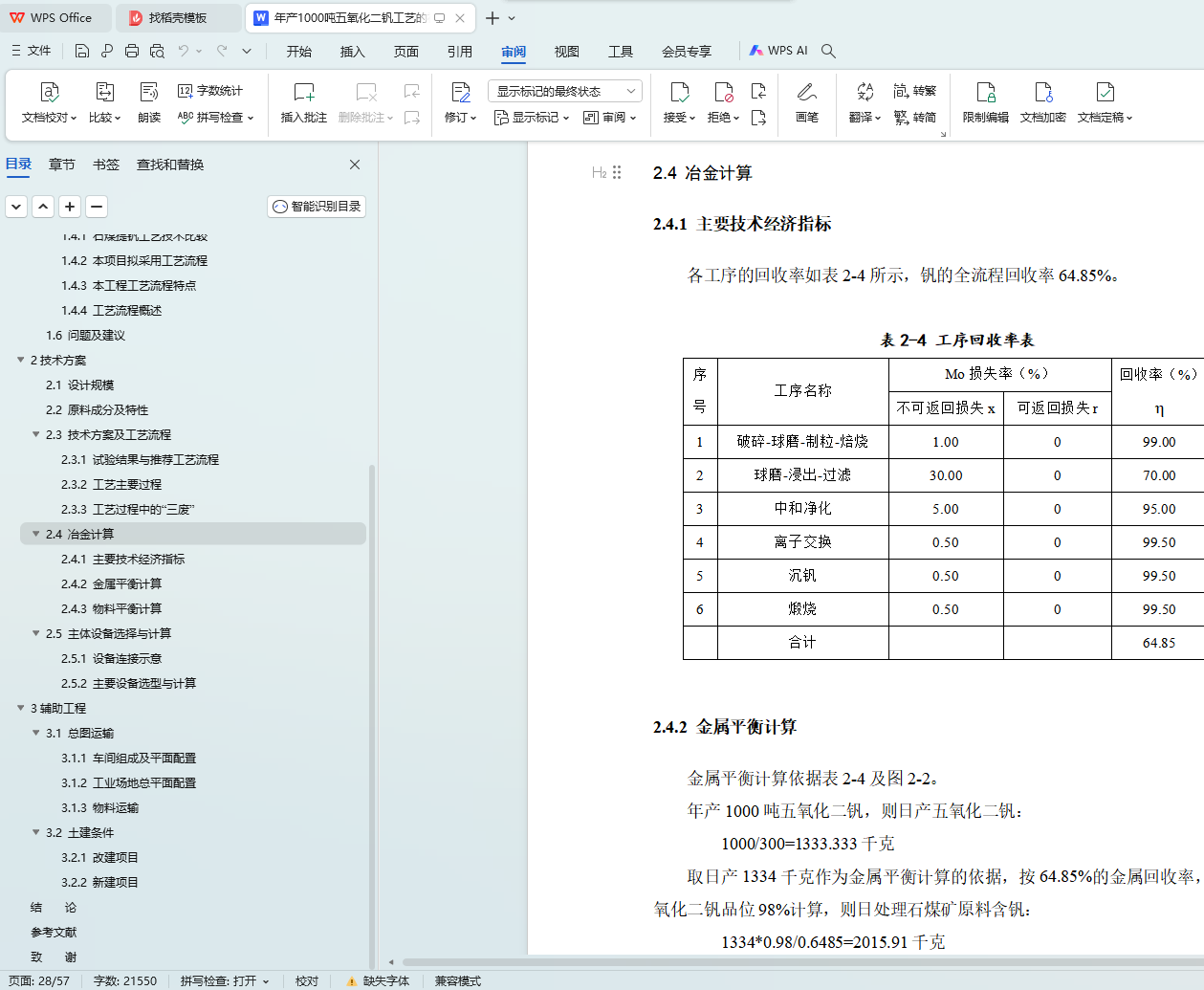
Task: Jump to 参考文献 in the outline
Action: coord(54,932)
